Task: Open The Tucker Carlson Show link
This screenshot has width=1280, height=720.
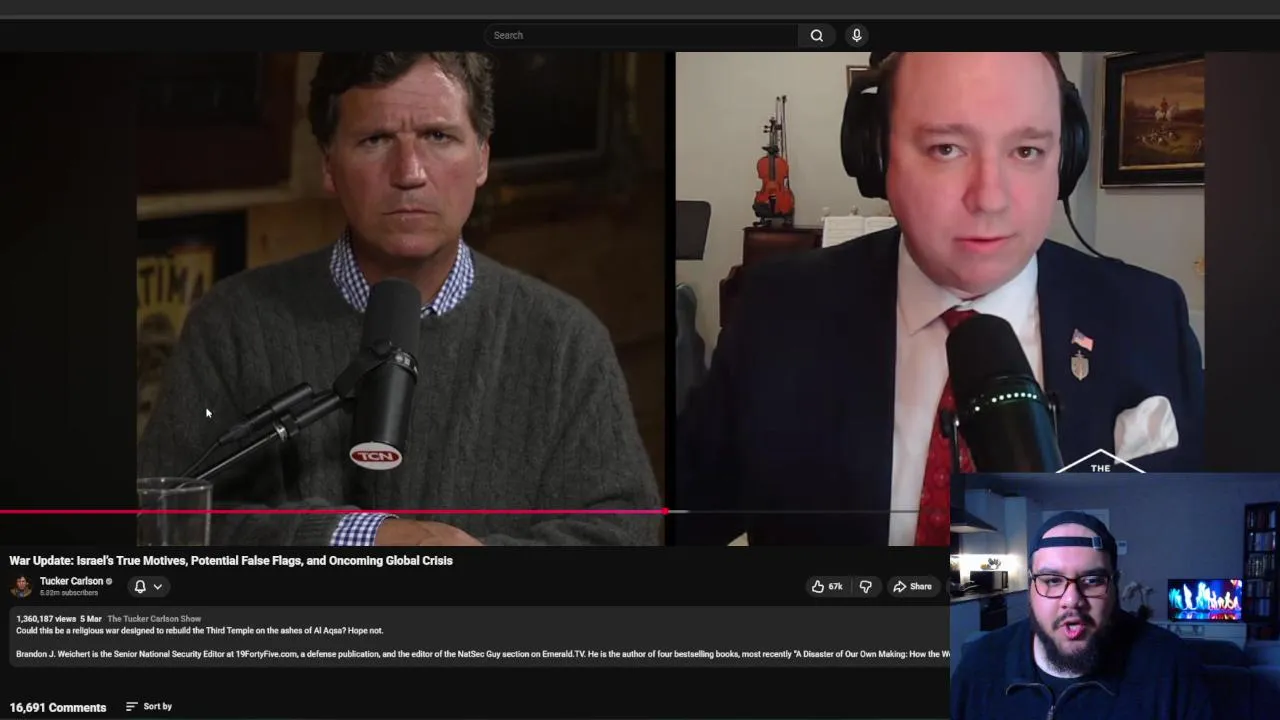Action: pyautogui.click(x=154, y=619)
